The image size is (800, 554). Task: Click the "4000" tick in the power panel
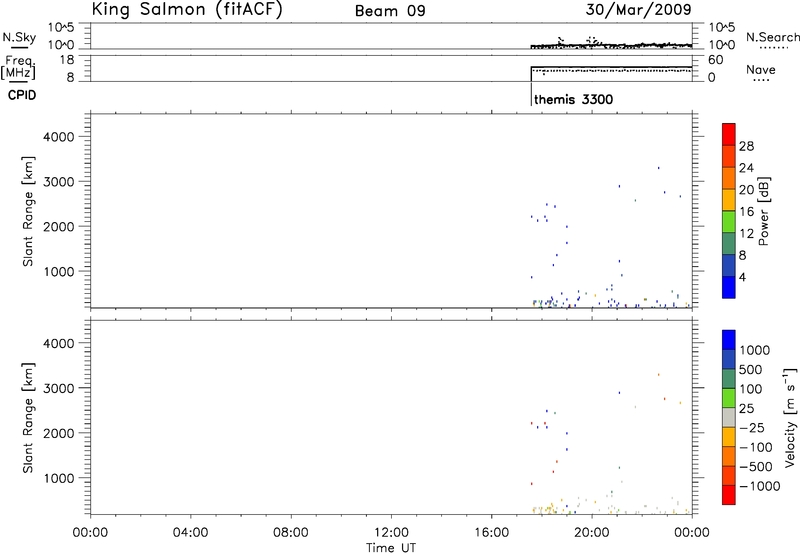tap(59, 137)
